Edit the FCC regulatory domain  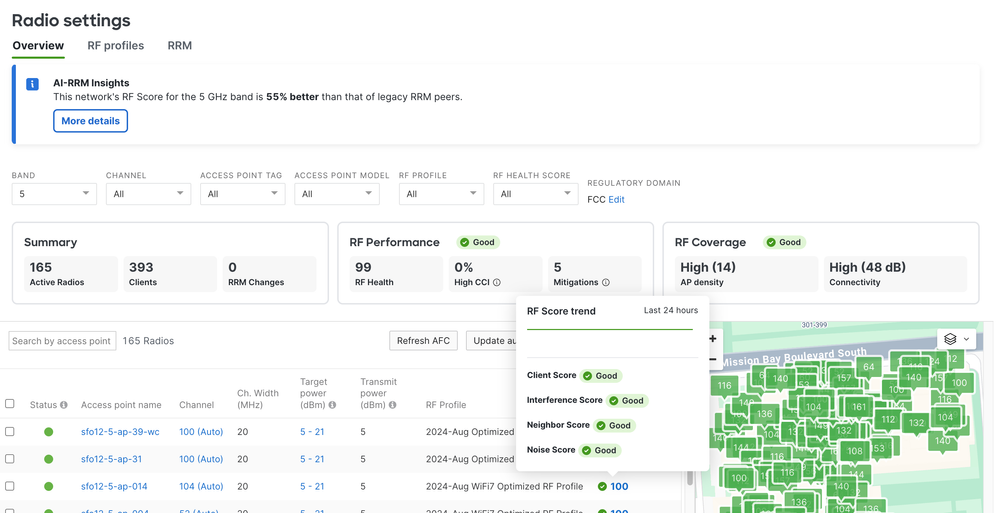(x=616, y=200)
